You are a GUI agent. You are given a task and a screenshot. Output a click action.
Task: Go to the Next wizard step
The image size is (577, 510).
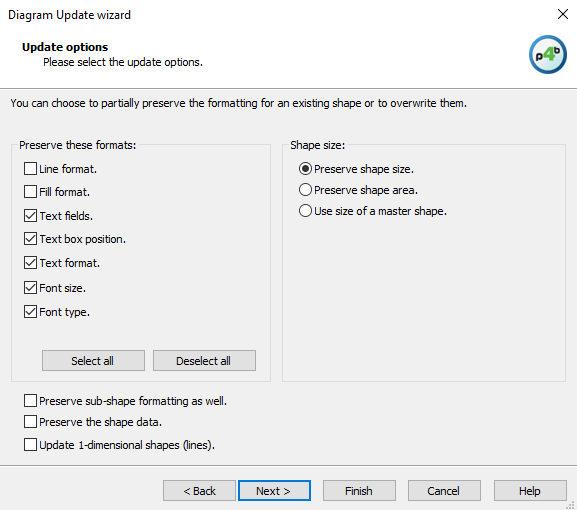[x=274, y=490]
